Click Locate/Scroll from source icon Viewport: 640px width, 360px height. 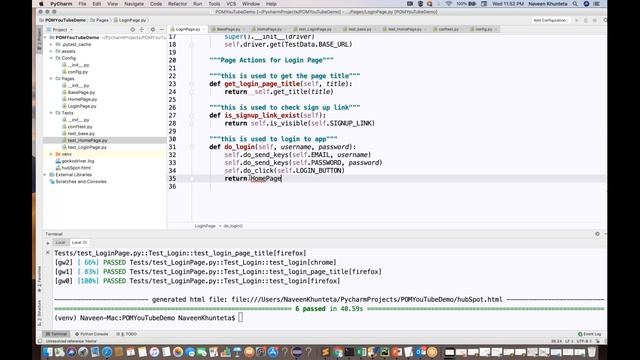coord(133,29)
